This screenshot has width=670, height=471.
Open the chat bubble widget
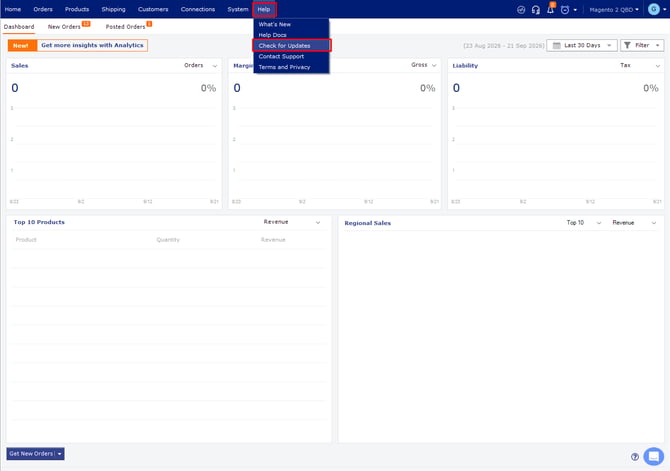(x=653, y=456)
